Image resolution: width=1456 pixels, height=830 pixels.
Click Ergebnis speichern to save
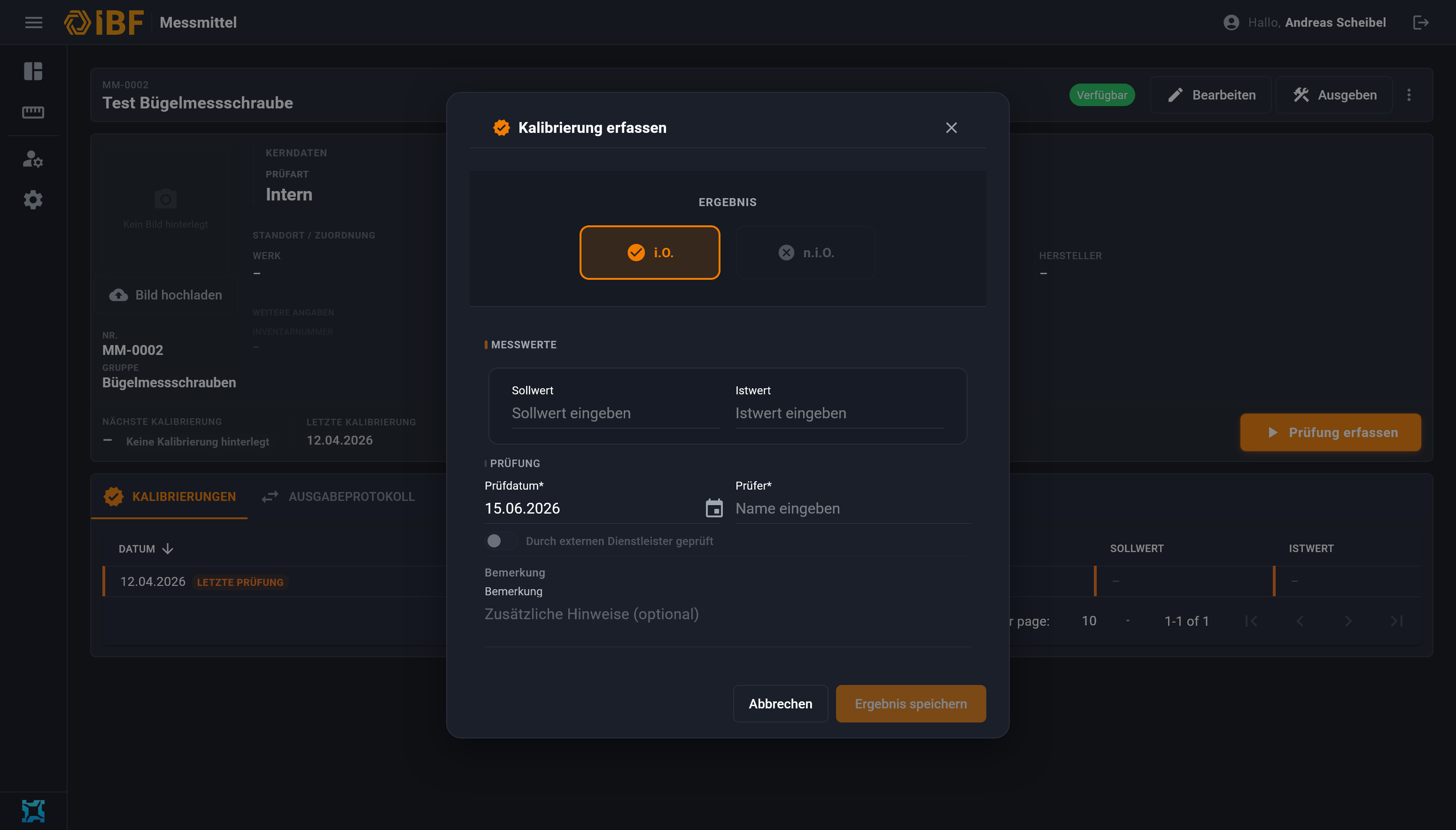tap(911, 703)
